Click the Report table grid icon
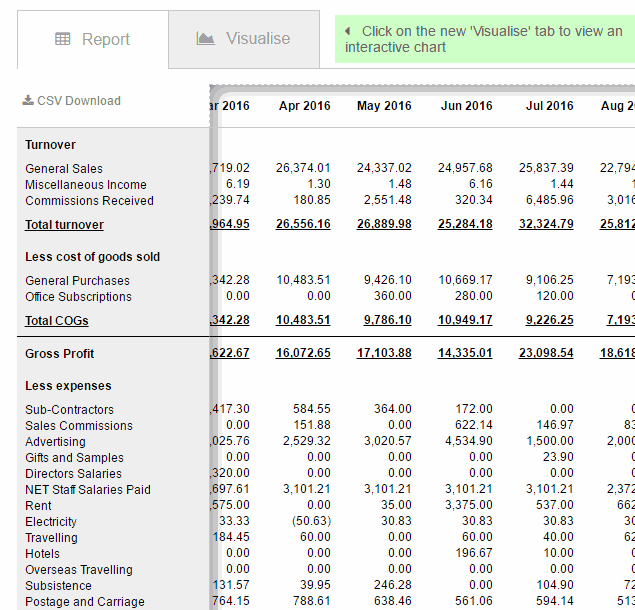Viewport: 635px width, 610px height. tap(62, 39)
